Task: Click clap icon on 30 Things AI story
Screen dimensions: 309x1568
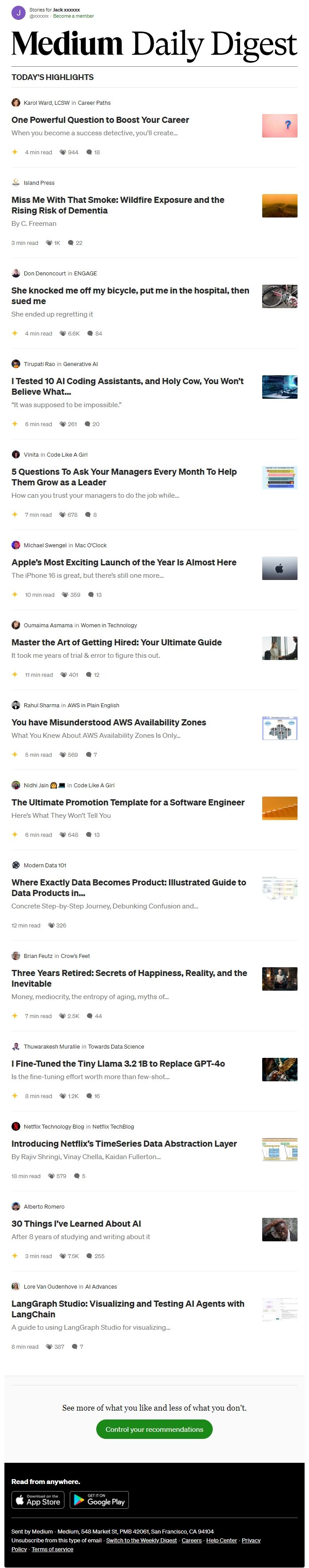Action: click(63, 1256)
